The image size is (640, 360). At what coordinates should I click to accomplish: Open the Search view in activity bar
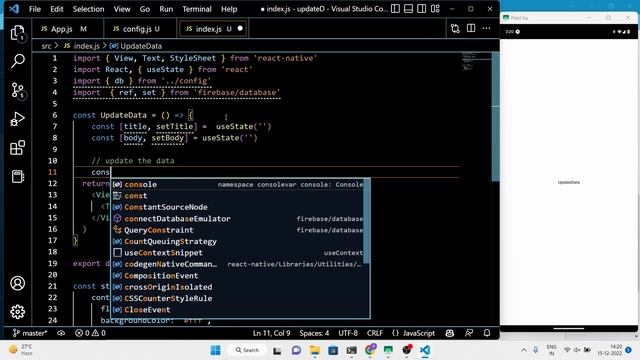[18, 61]
